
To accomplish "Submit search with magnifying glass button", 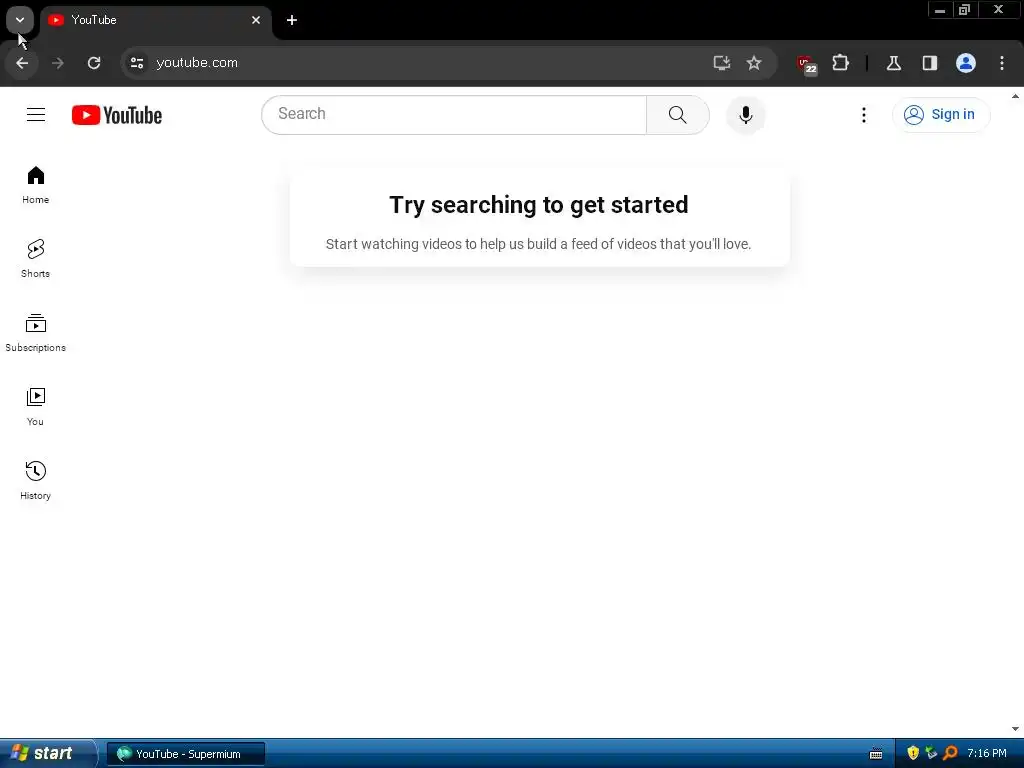I will point(678,115).
